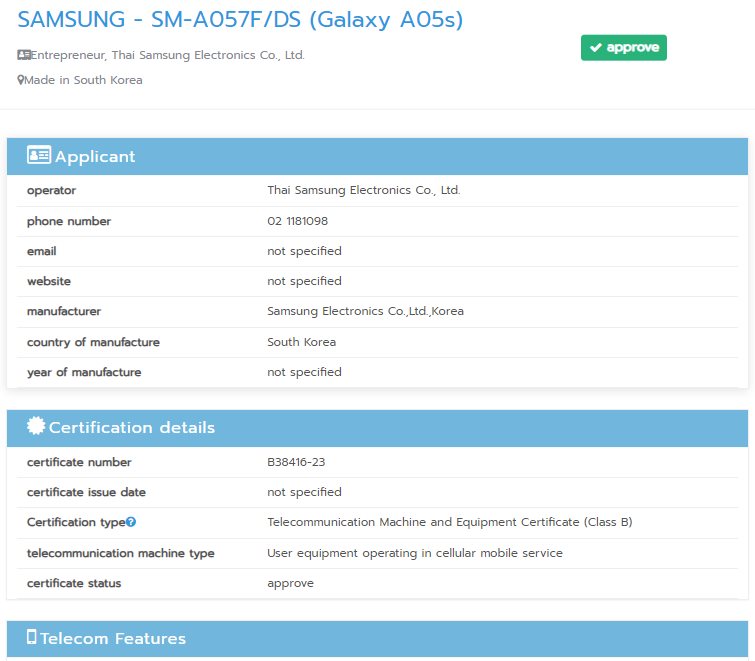This screenshot has width=755, height=661.
Task: Click the Certification type label text
Action: coord(75,522)
